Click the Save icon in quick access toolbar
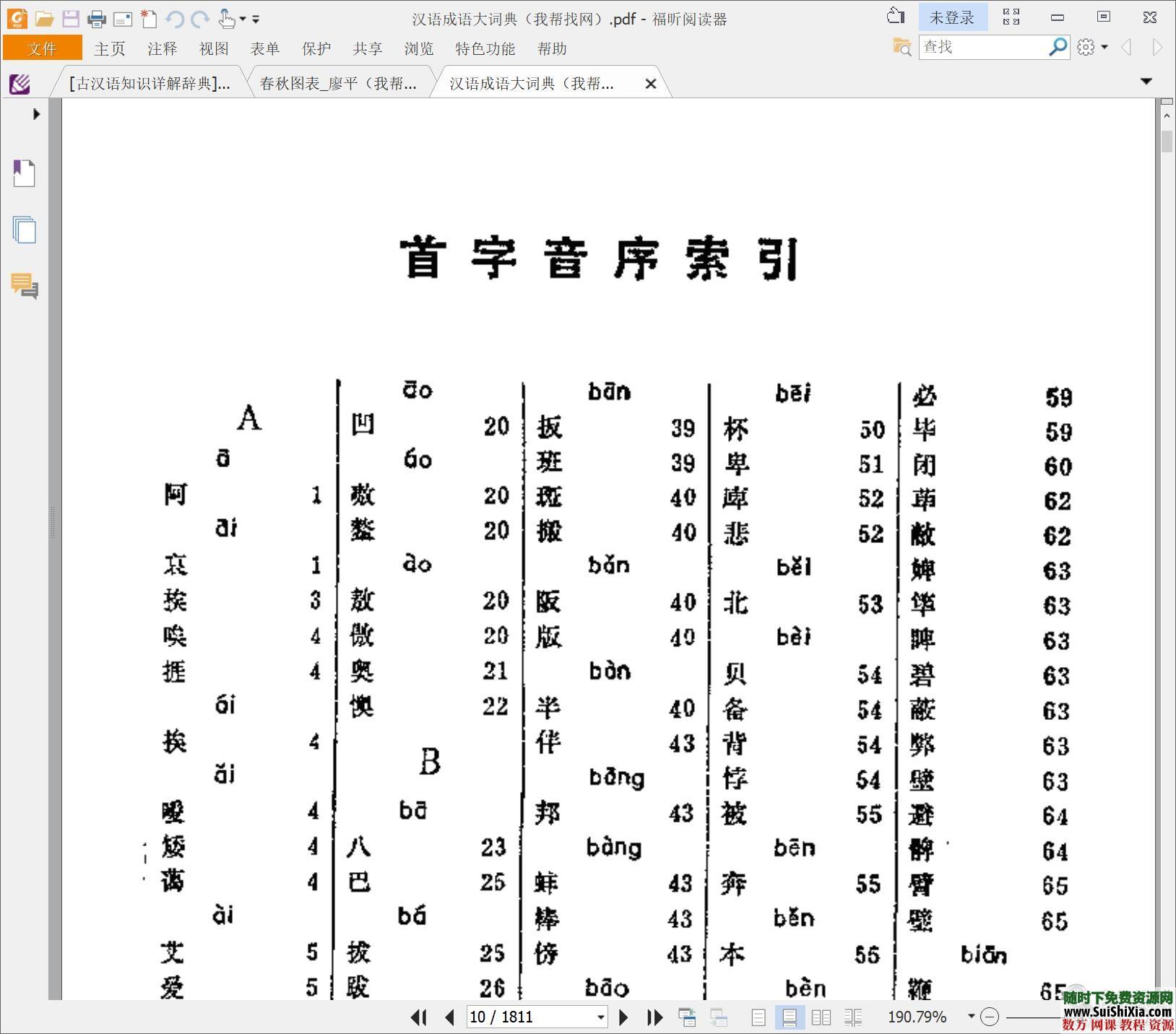This screenshot has width=1176, height=1034. 71,18
